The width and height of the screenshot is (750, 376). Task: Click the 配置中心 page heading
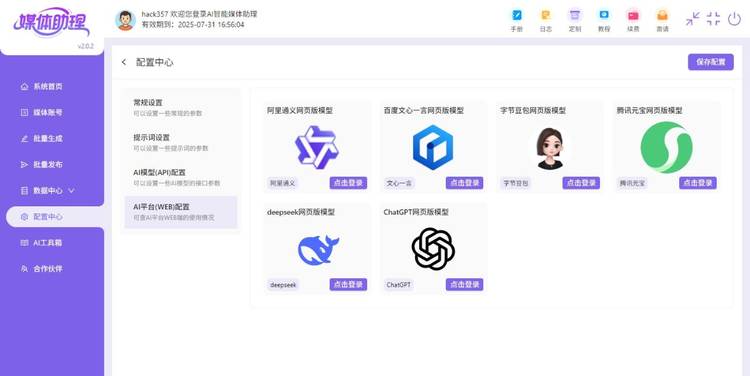coord(154,62)
